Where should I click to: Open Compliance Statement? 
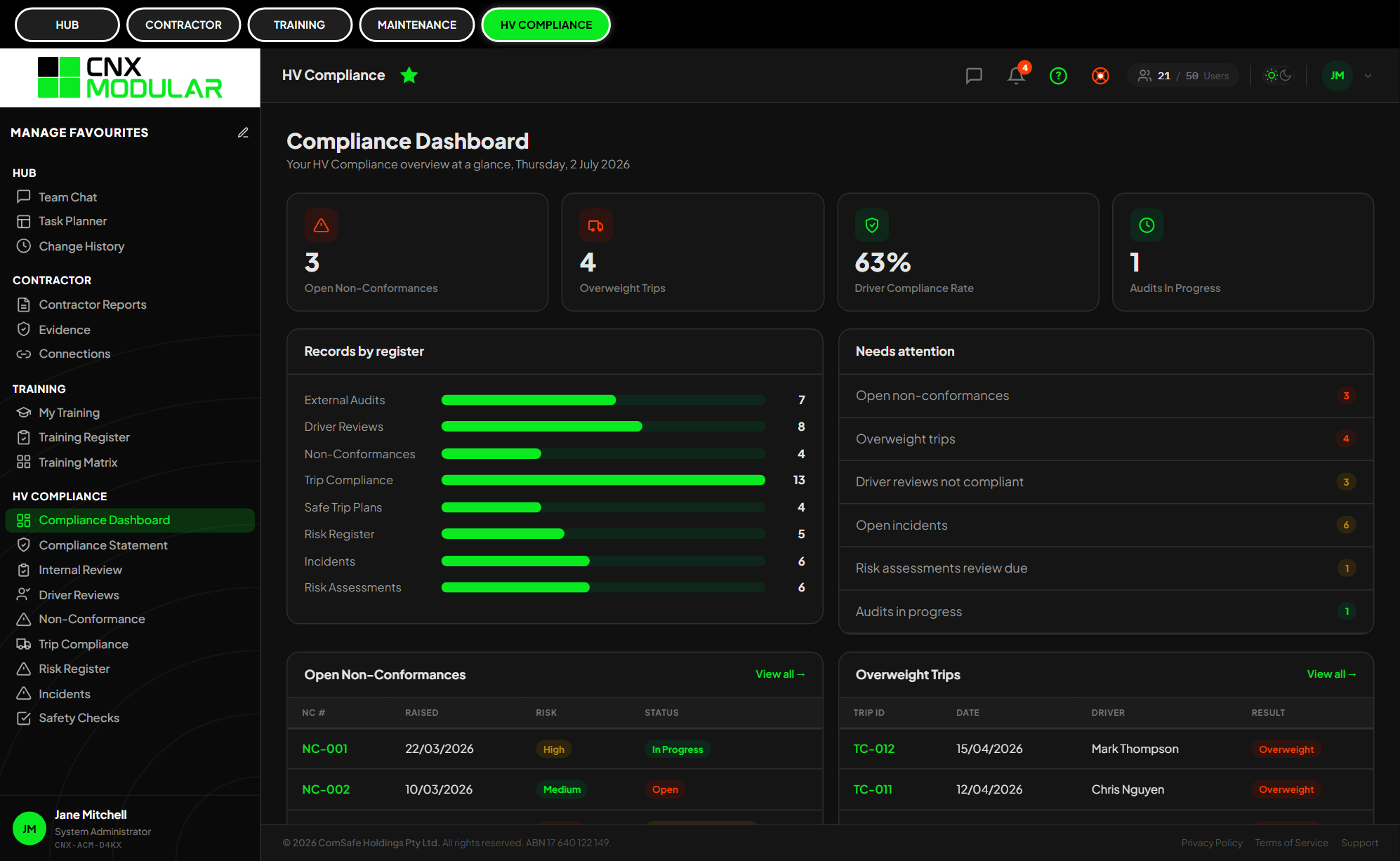coord(130,545)
